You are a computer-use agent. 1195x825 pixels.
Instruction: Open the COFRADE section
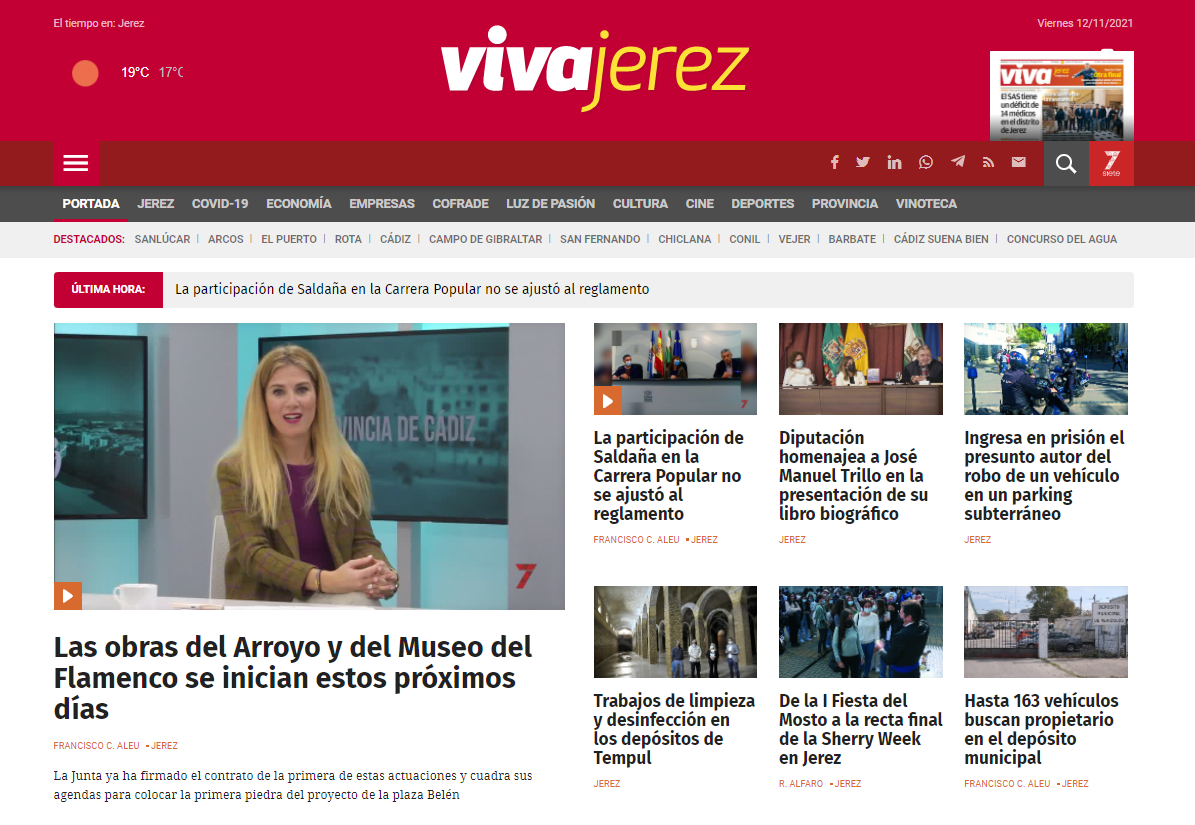tap(460, 203)
